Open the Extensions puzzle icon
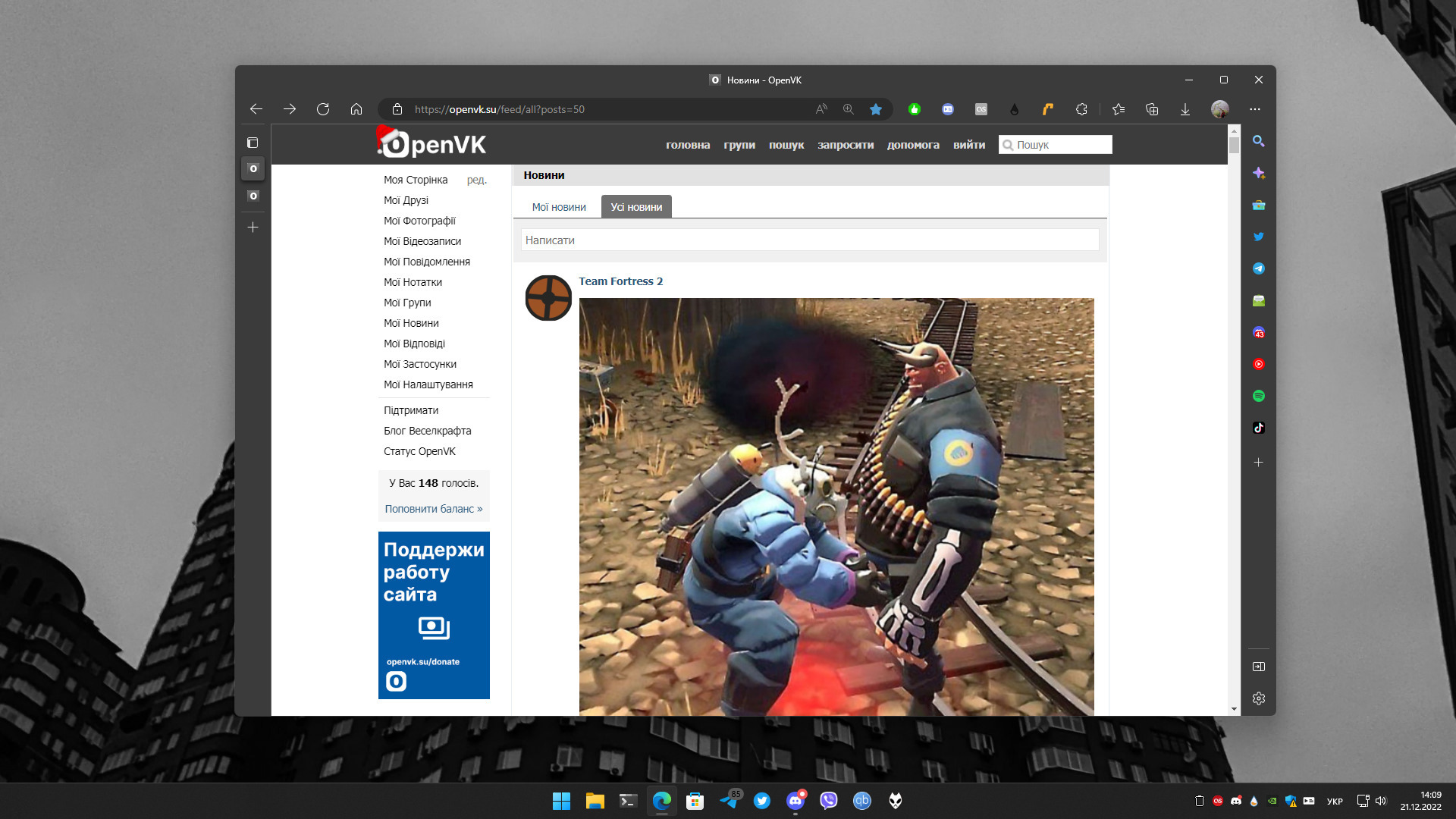This screenshot has height=819, width=1456. tap(1082, 109)
